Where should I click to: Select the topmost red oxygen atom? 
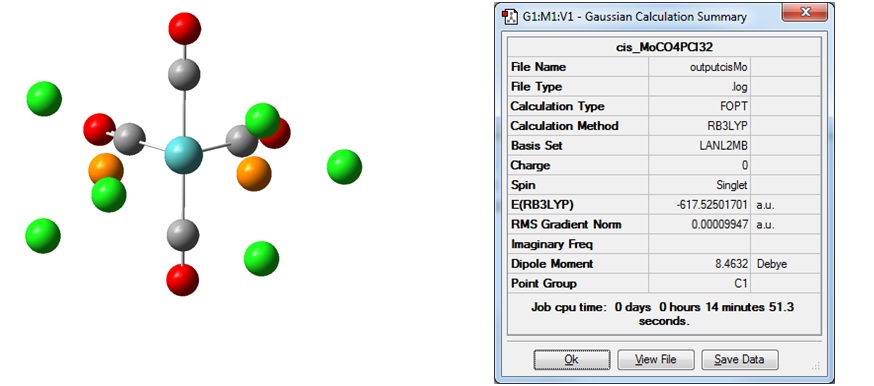pyautogui.click(x=184, y=28)
